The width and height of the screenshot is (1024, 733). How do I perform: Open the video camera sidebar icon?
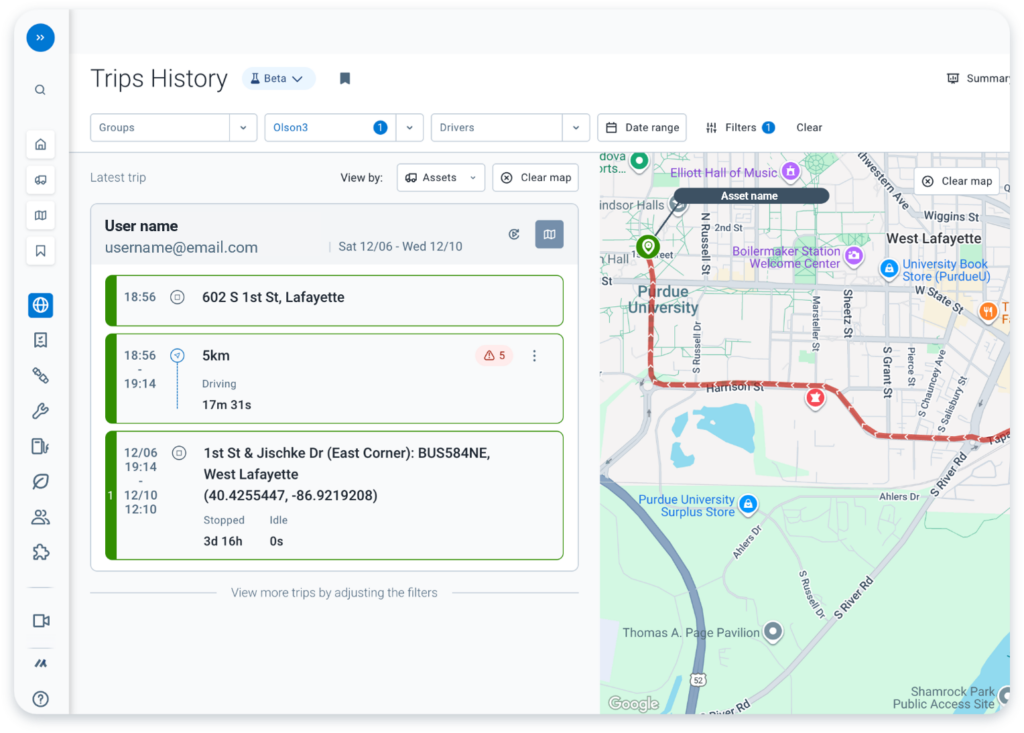pyautogui.click(x=40, y=621)
